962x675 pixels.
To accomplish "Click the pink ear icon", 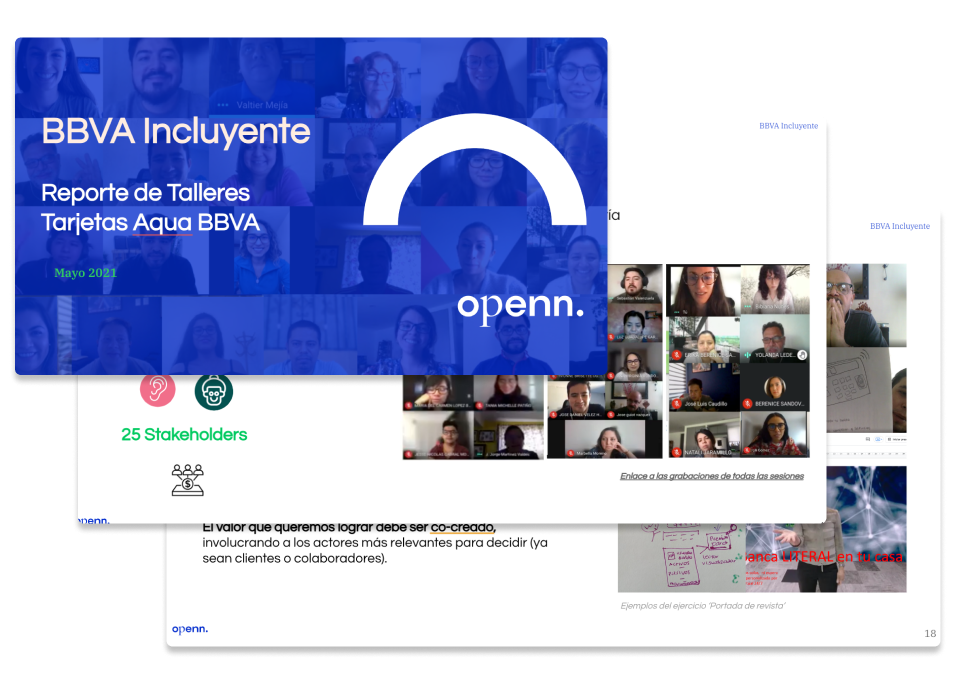I will [158, 390].
